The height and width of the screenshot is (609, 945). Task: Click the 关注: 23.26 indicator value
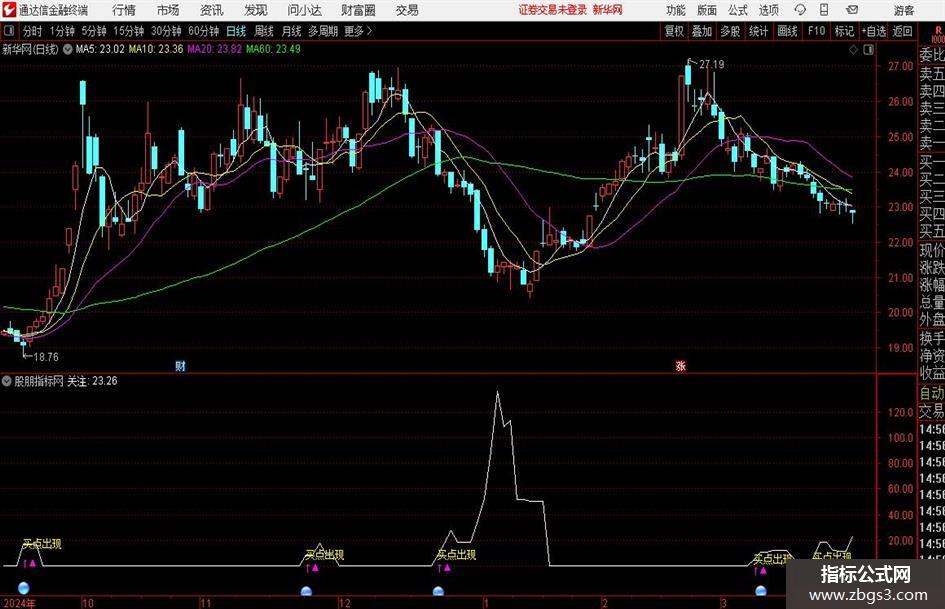pyautogui.click(x=92, y=381)
